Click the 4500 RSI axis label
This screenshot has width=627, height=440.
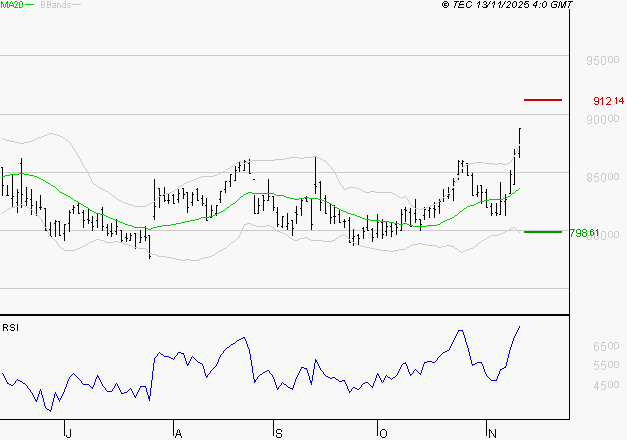click(x=606, y=385)
